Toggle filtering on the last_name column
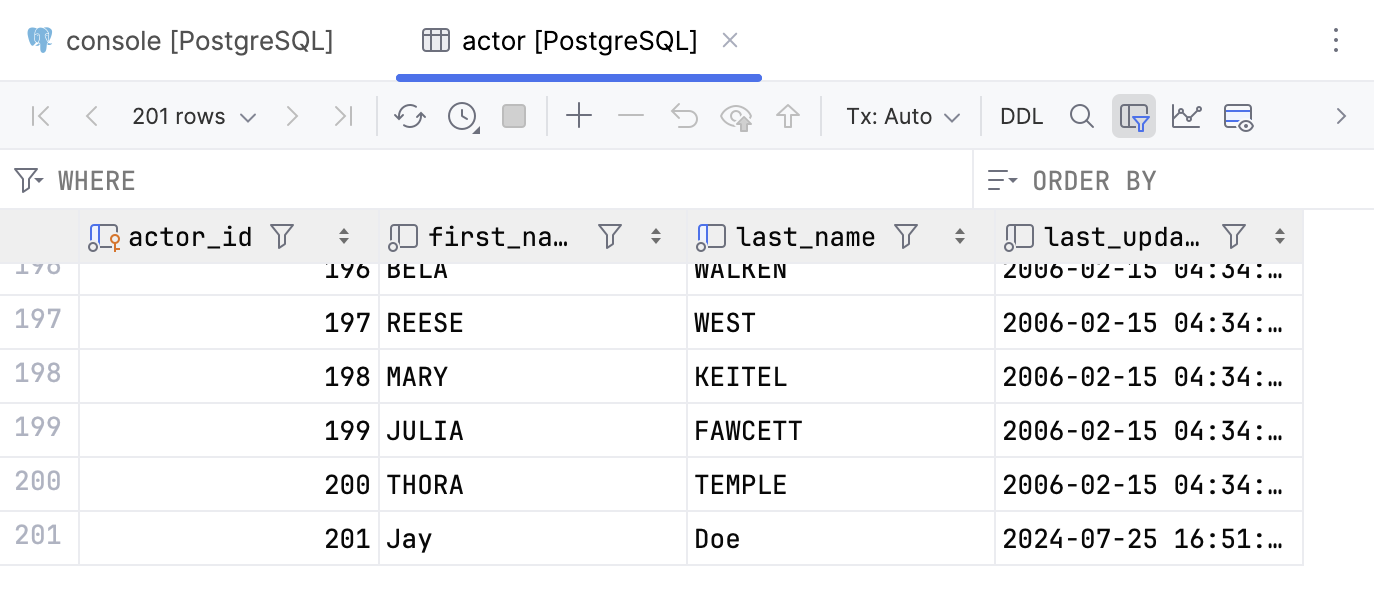Screen dimensions: 1374x600 905,236
